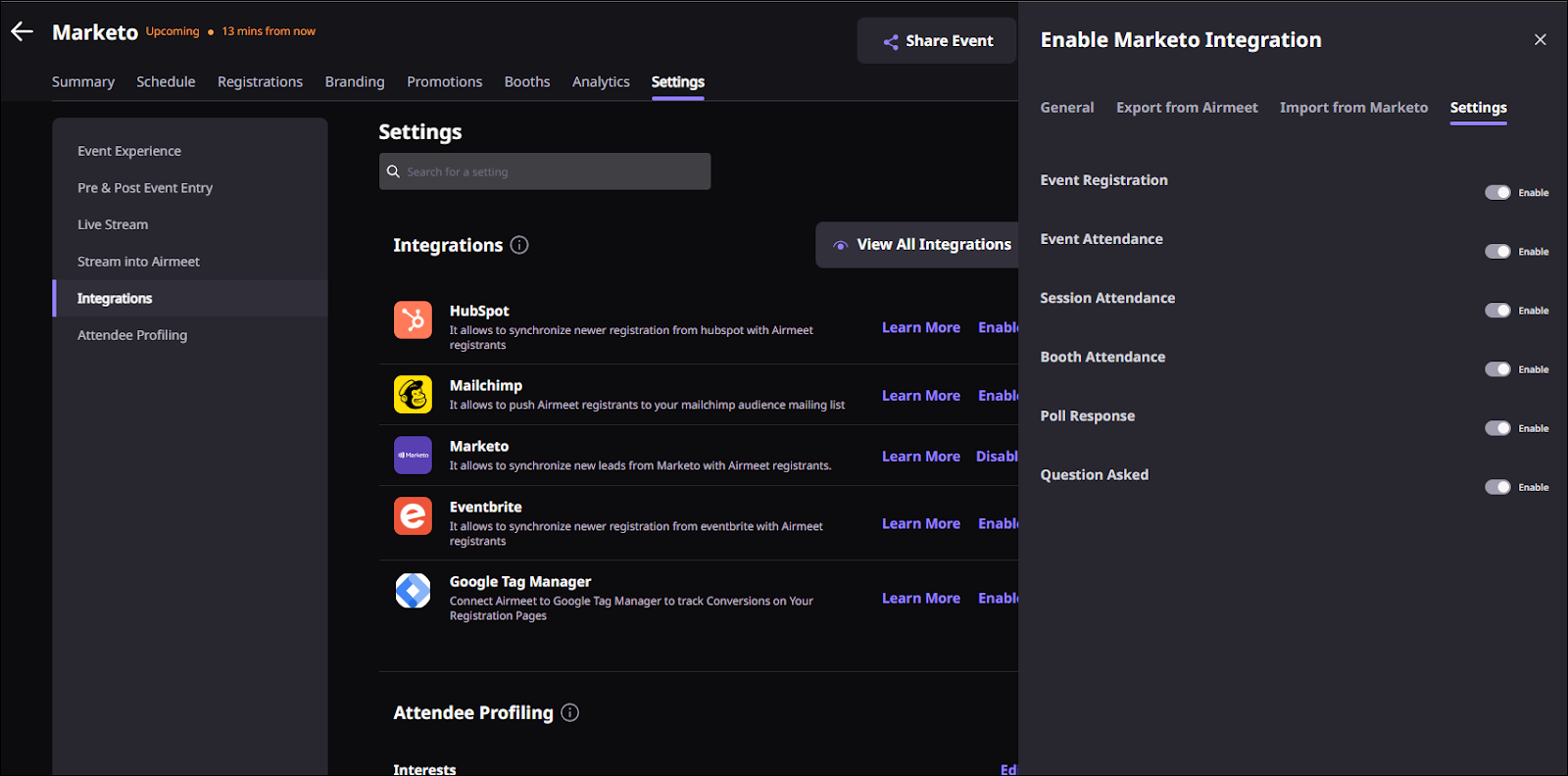
Task: Toggle the Event Registration switch
Action: click(1497, 192)
